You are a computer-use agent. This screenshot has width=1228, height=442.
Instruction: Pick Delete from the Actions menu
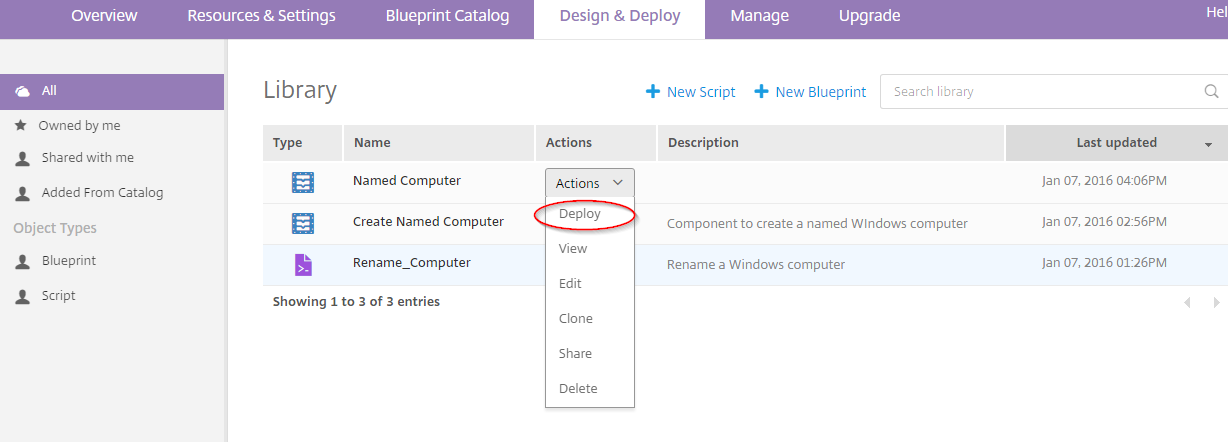(x=578, y=389)
